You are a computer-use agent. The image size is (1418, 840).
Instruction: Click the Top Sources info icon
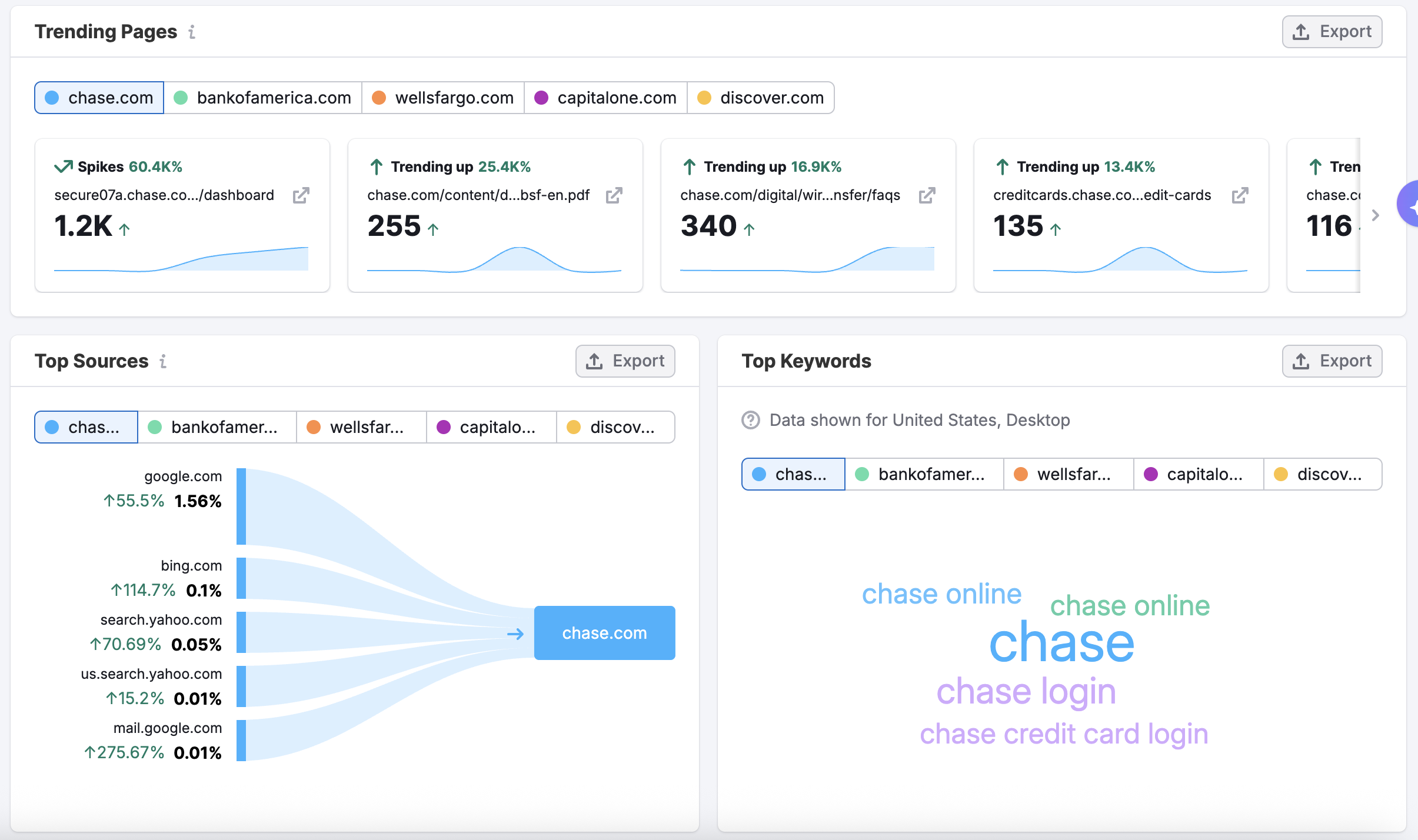tap(163, 361)
